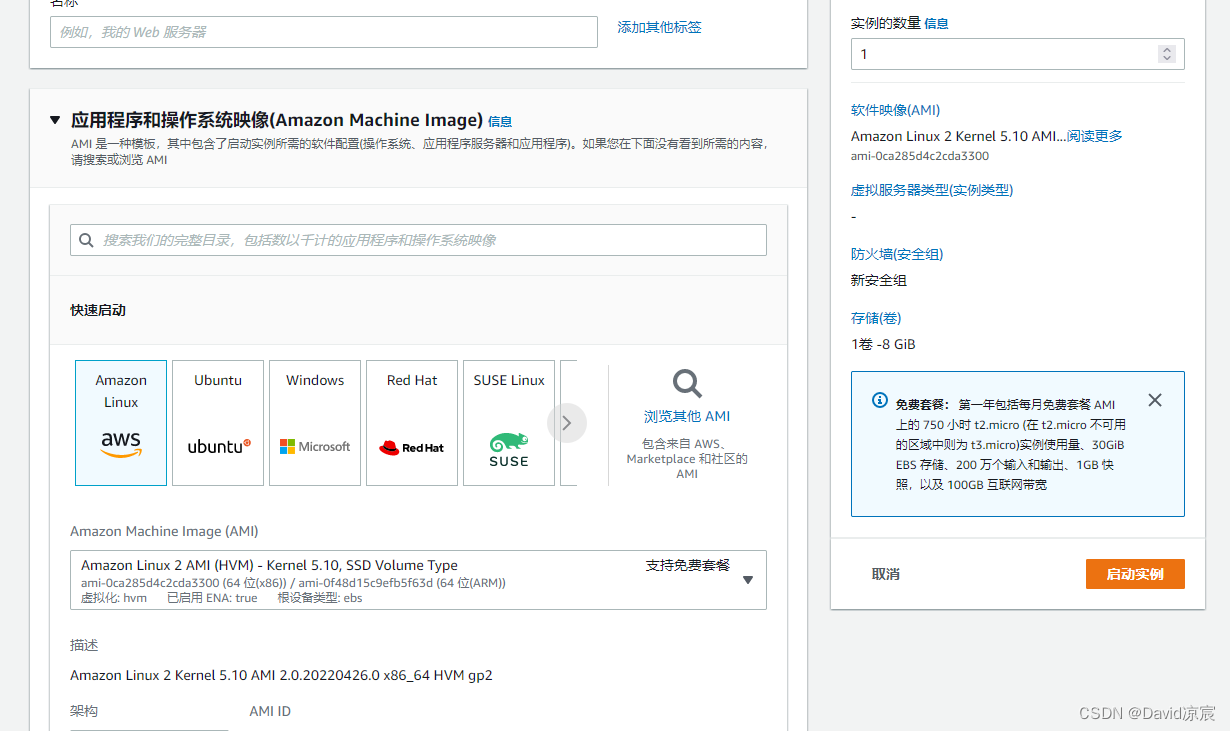
Task: Click the 浏览其他 AMI link
Action: [687, 416]
